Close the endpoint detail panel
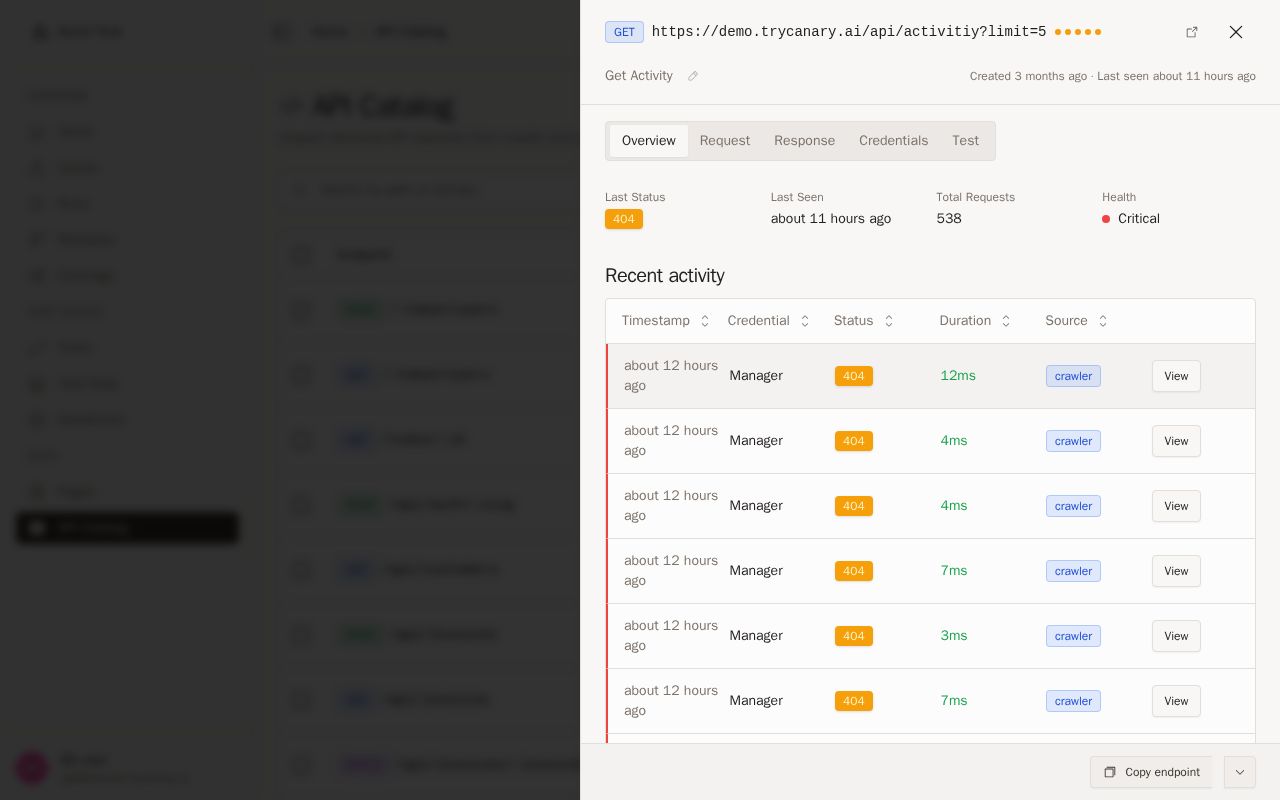The width and height of the screenshot is (1280, 800). point(1236,32)
